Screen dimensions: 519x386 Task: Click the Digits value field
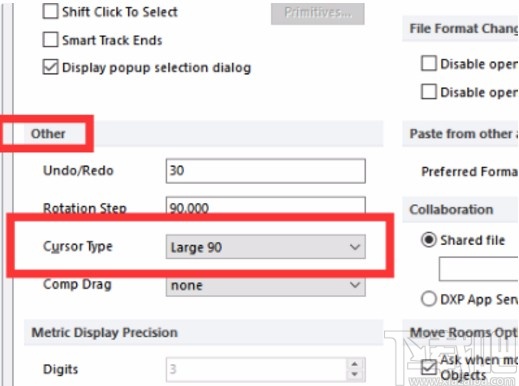tap(257, 369)
